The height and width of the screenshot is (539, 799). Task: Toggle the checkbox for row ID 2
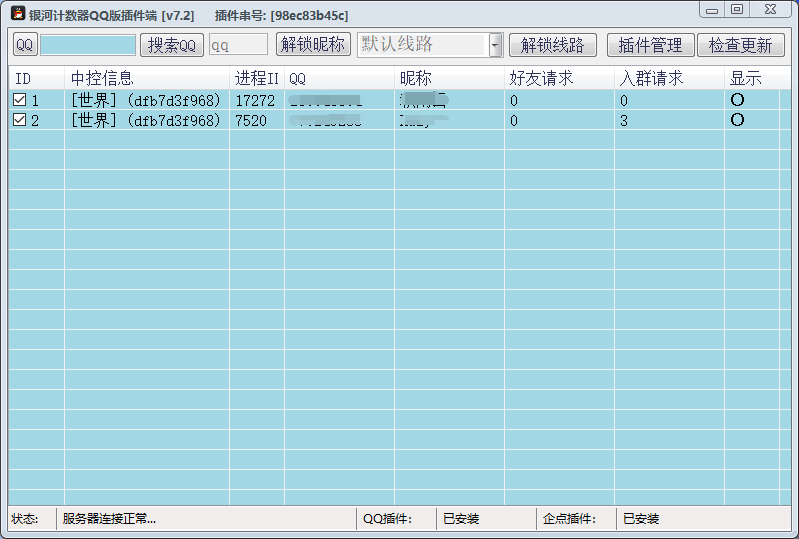coord(19,120)
